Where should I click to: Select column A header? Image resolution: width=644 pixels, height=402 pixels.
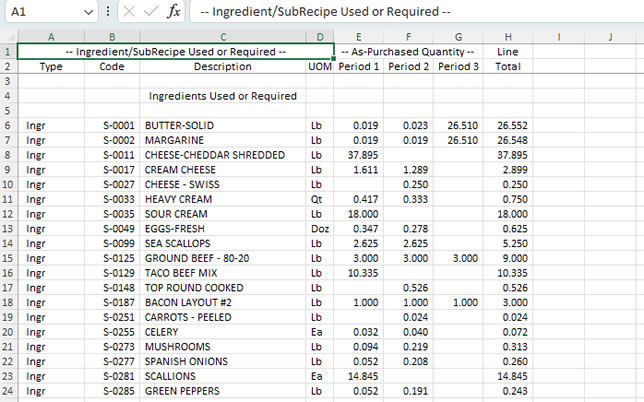click(51, 37)
